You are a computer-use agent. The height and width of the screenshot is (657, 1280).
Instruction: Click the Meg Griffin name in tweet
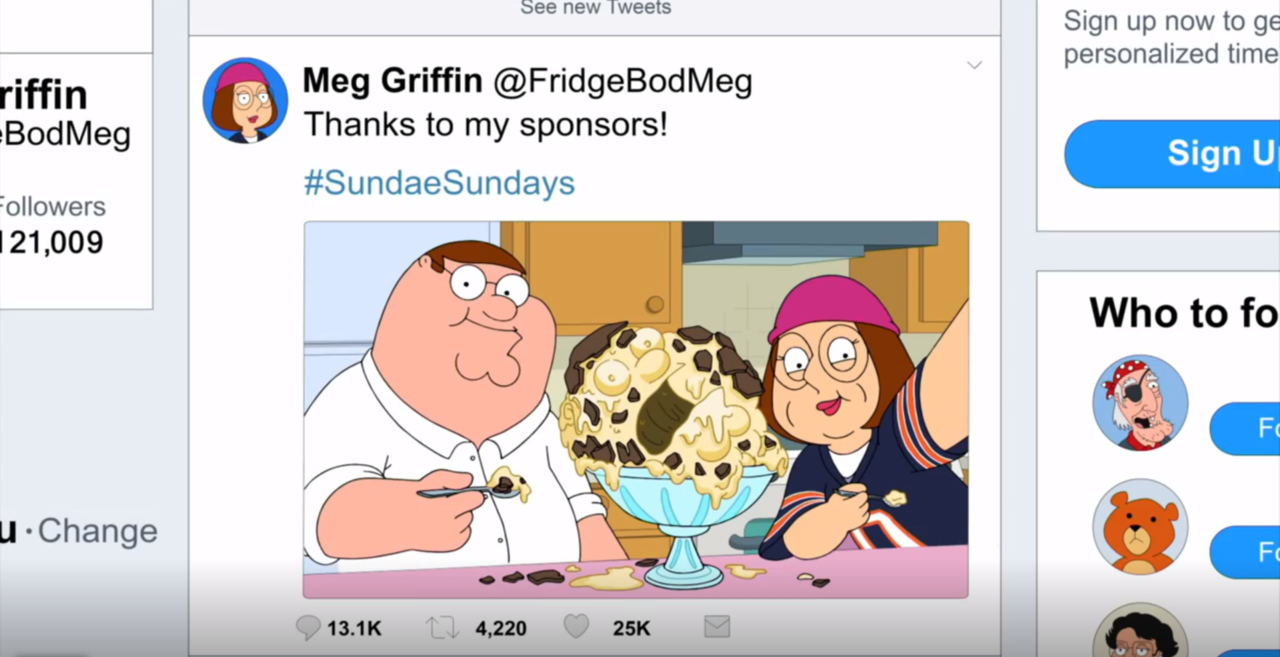tap(393, 81)
